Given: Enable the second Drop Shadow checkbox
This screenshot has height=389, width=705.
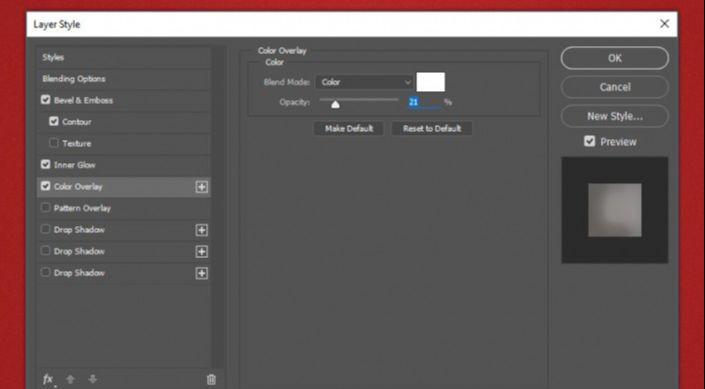Looking at the screenshot, I should pyautogui.click(x=45, y=251).
